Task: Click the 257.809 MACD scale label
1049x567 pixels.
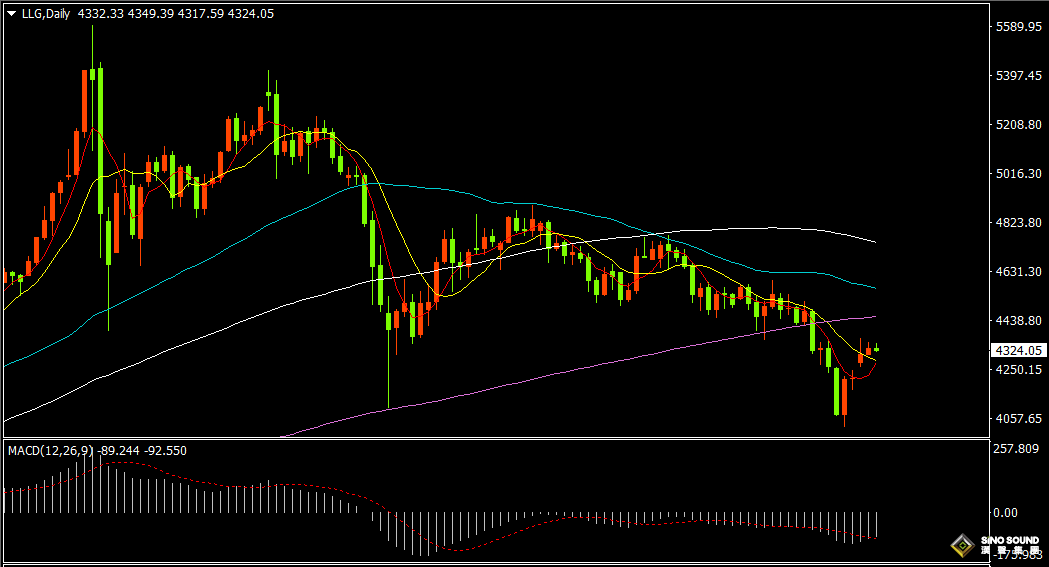Action: [1016, 449]
